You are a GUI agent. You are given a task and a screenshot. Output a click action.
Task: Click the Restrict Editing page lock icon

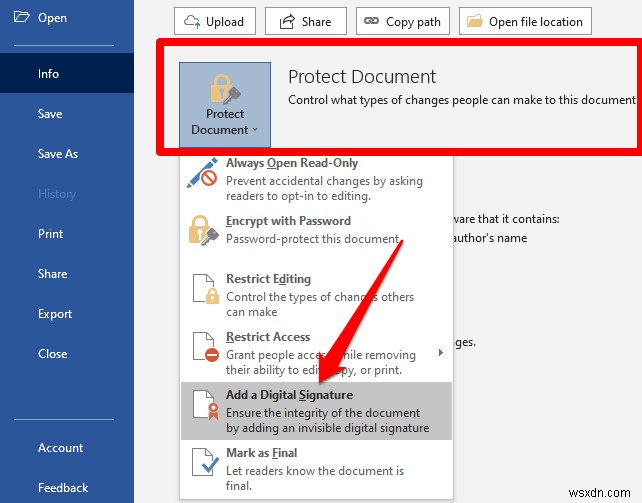[x=206, y=289]
